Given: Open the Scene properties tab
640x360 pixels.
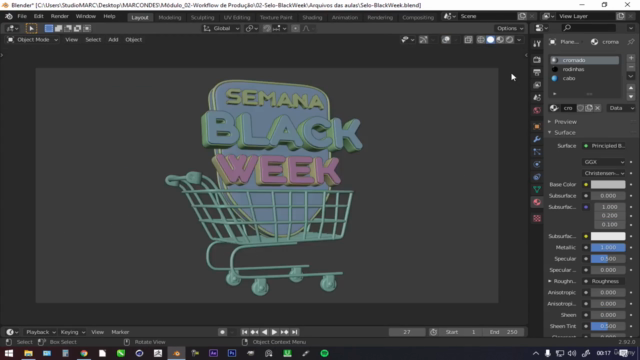Looking at the screenshot, I should (537, 98).
